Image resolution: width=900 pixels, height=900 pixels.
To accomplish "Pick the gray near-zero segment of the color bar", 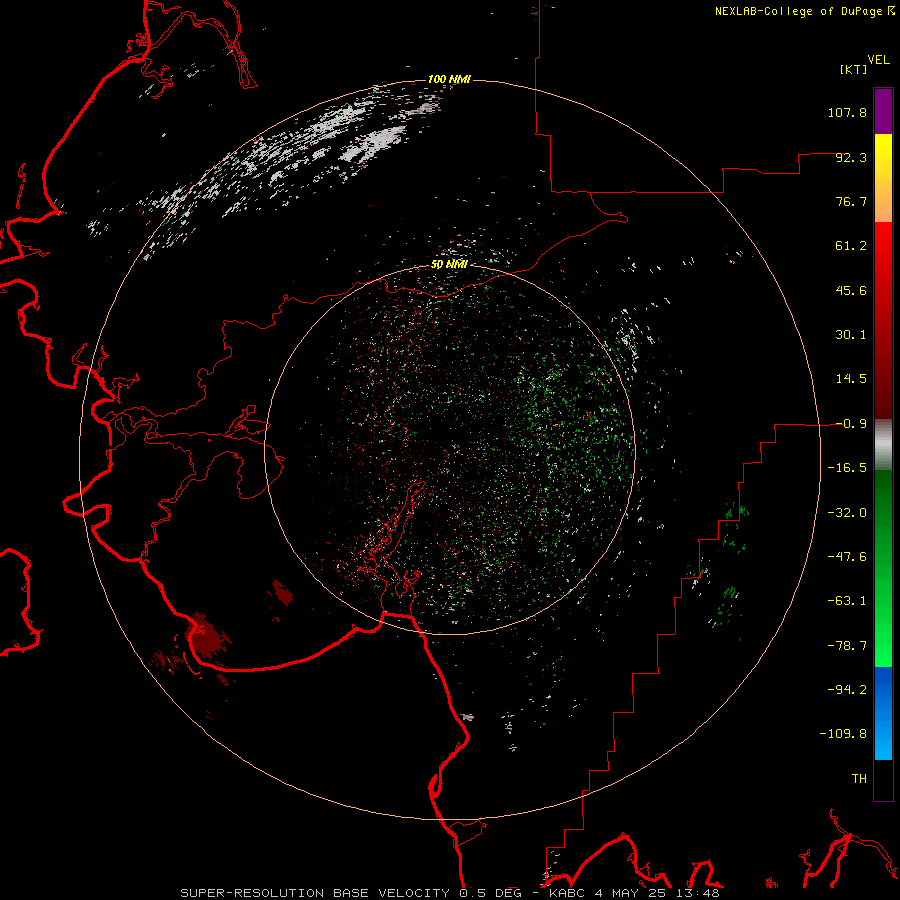I will click(x=883, y=445).
